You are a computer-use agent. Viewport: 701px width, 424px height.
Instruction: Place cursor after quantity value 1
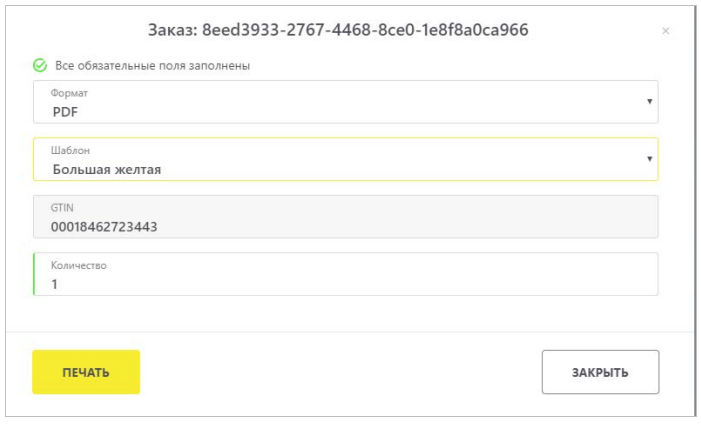(x=59, y=284)
